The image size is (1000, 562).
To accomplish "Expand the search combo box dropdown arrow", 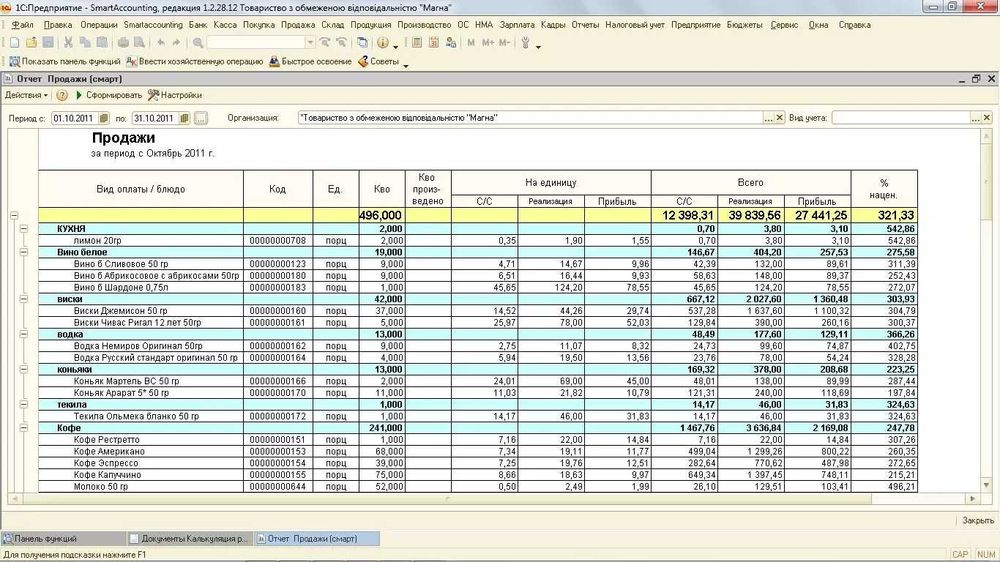I will [x=310, y=43].
